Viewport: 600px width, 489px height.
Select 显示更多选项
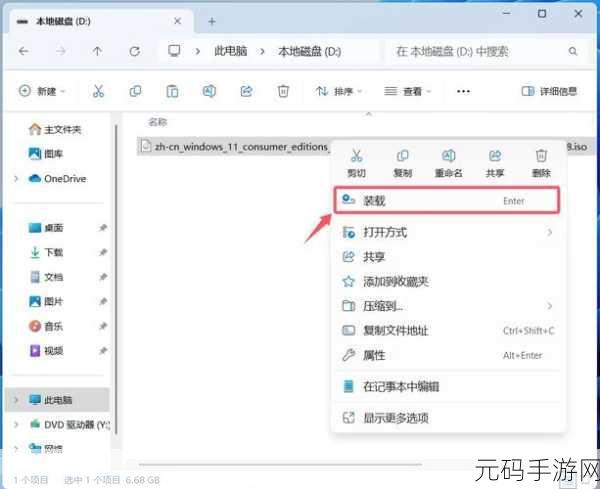(x=447, y=417)
